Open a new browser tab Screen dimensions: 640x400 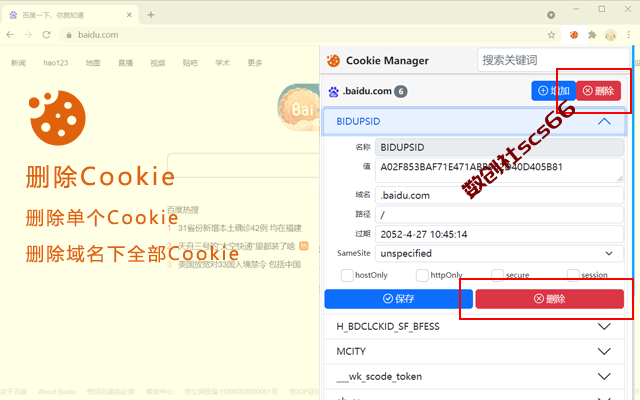click(151, 15)
